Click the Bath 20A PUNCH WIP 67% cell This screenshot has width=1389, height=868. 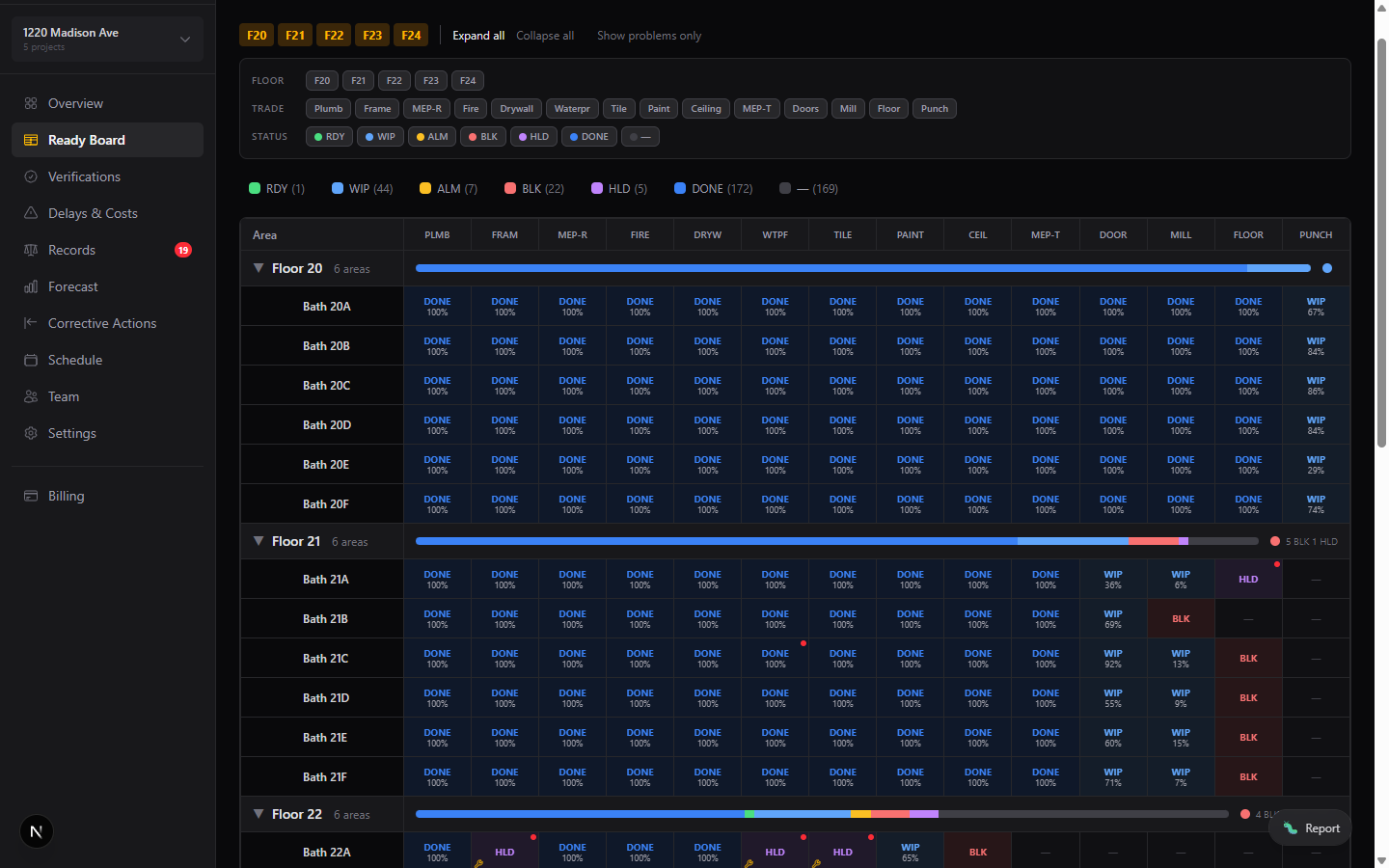[x=1316, y=307]
